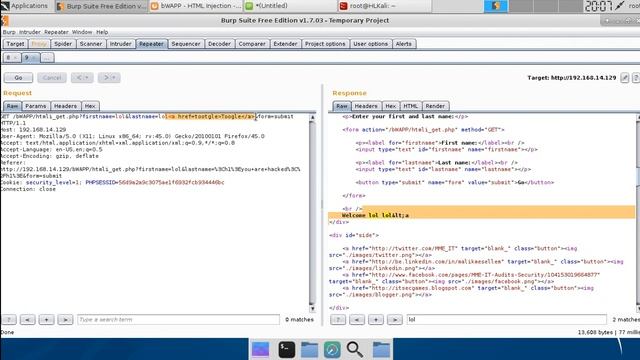Show the request Params tab
The image size is (640, 360).
(x=36, y=106)
